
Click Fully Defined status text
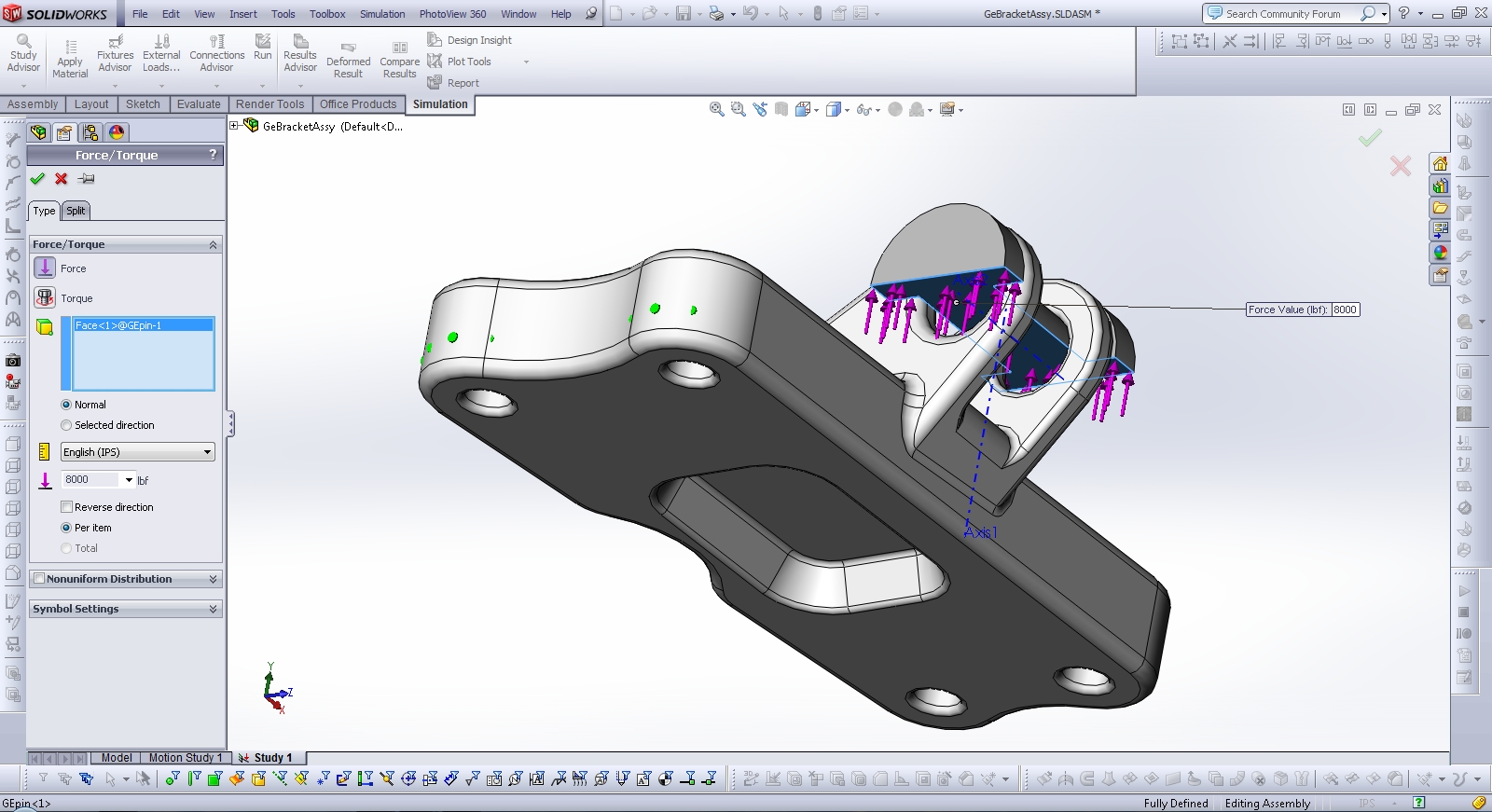(x=1176, y=804)
